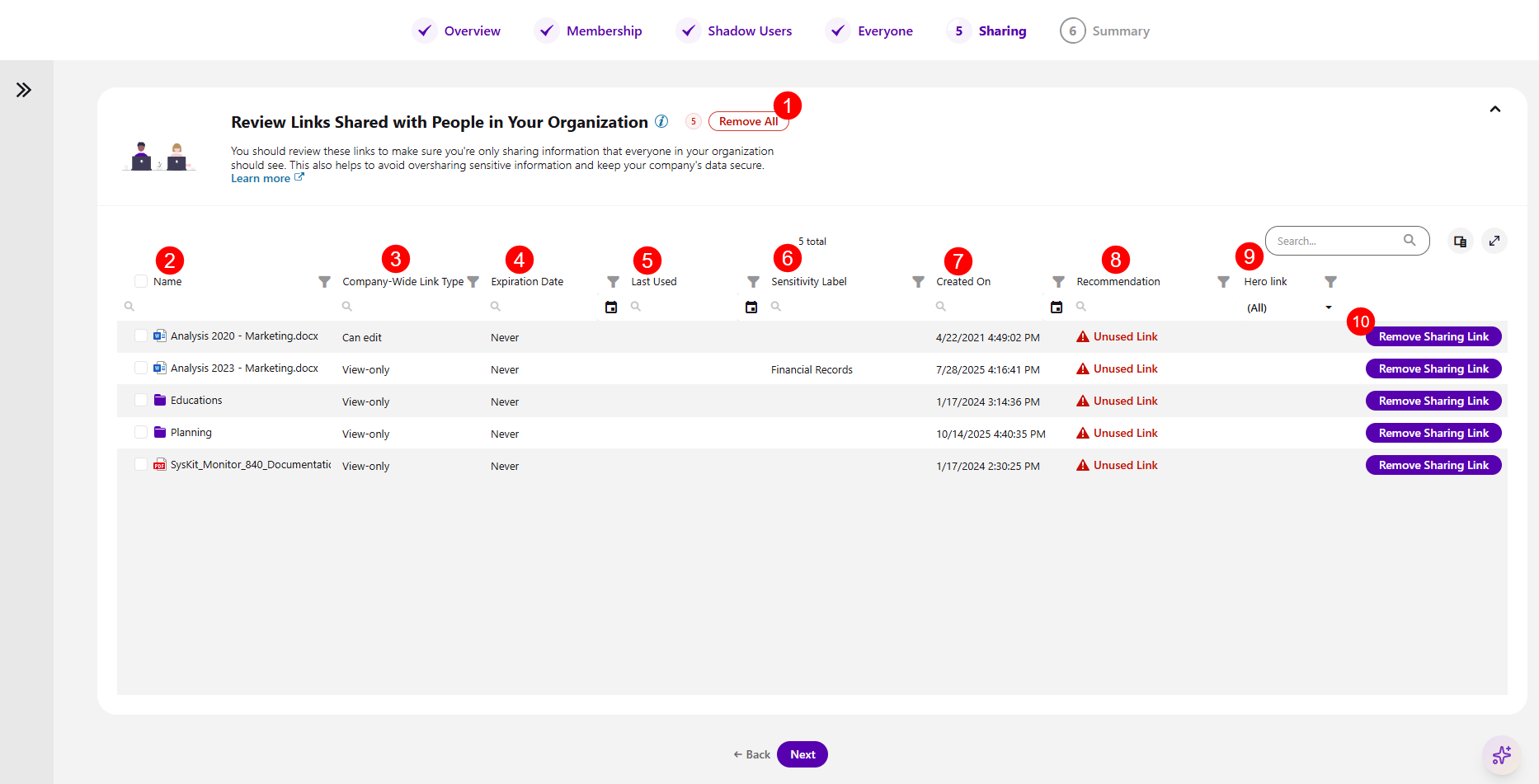Open column chooser icon next to search
This screenshot has height=784, width=1539.
(x=1461, y=242)
